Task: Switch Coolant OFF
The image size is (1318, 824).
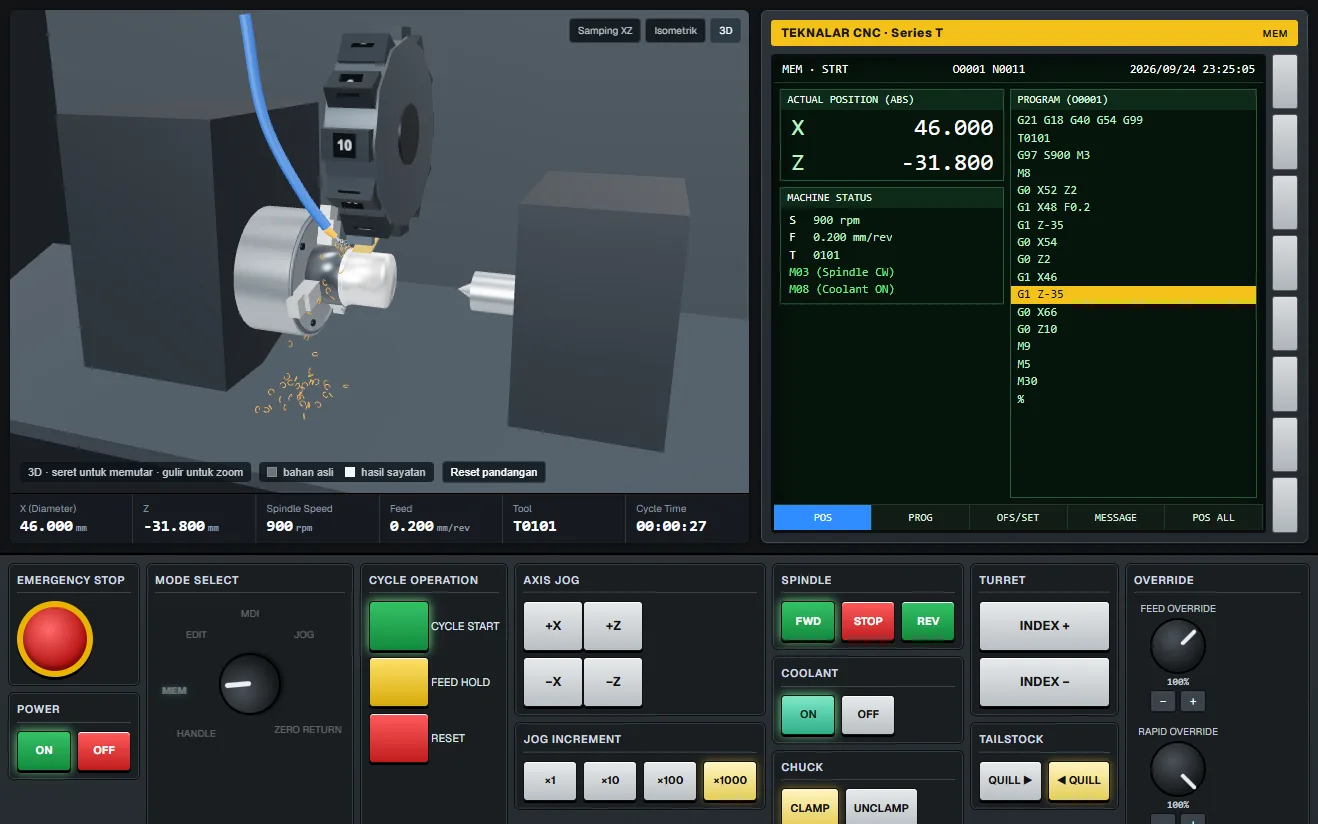Action: click(x=868, y=714)
